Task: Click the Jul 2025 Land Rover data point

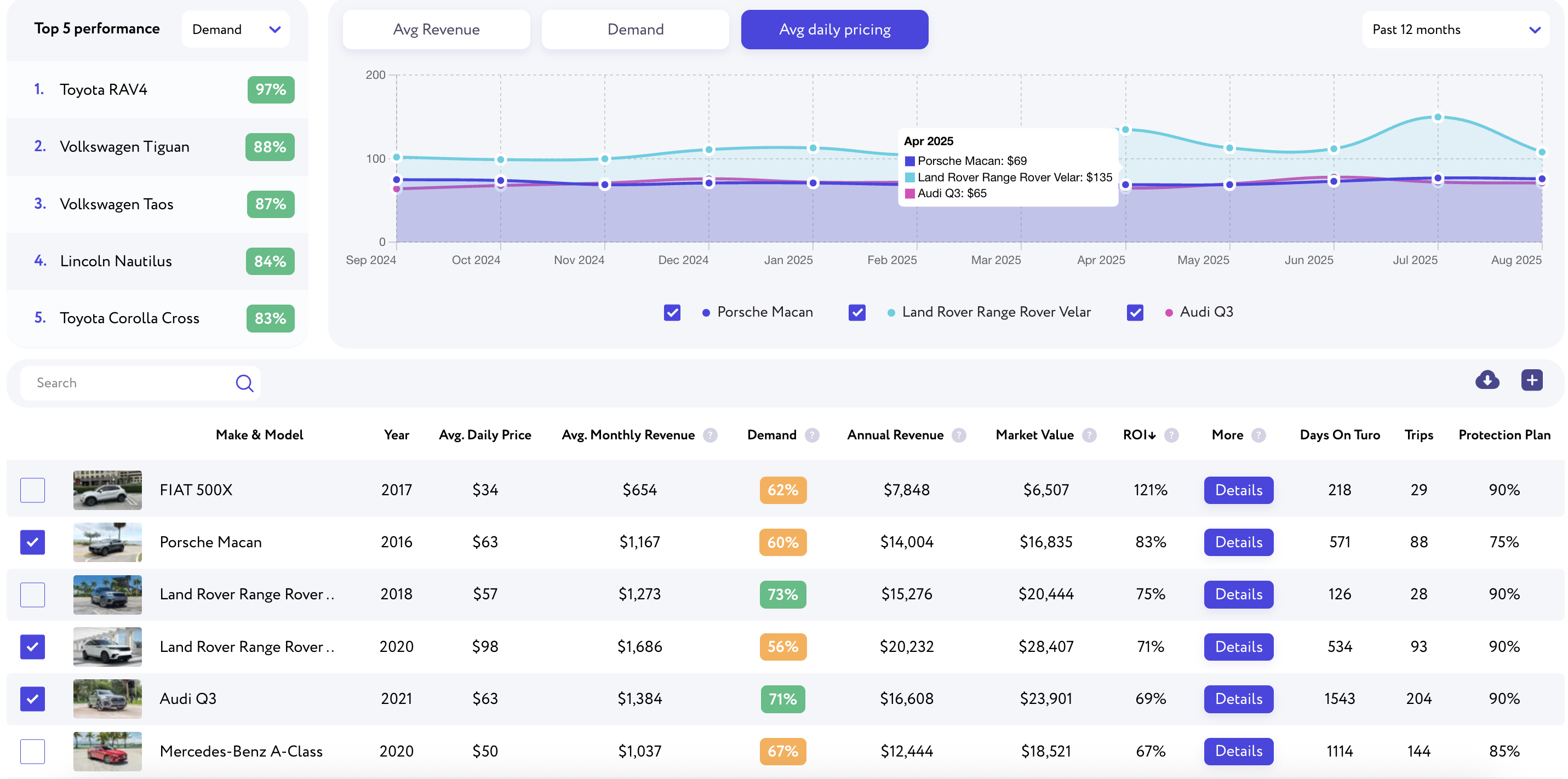Action: click(1437, 117)
